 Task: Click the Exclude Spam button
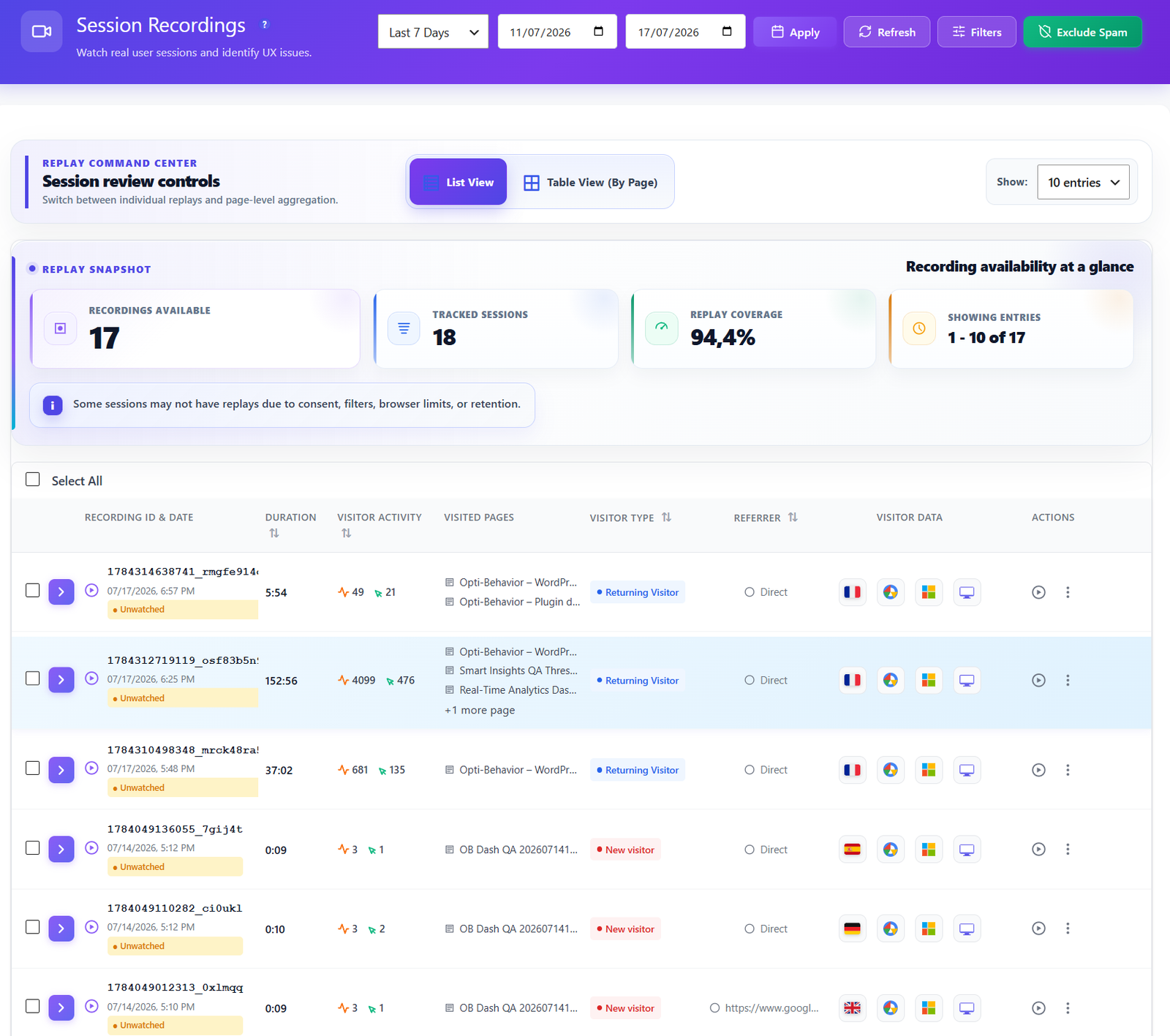click(x=1082, y=32)
